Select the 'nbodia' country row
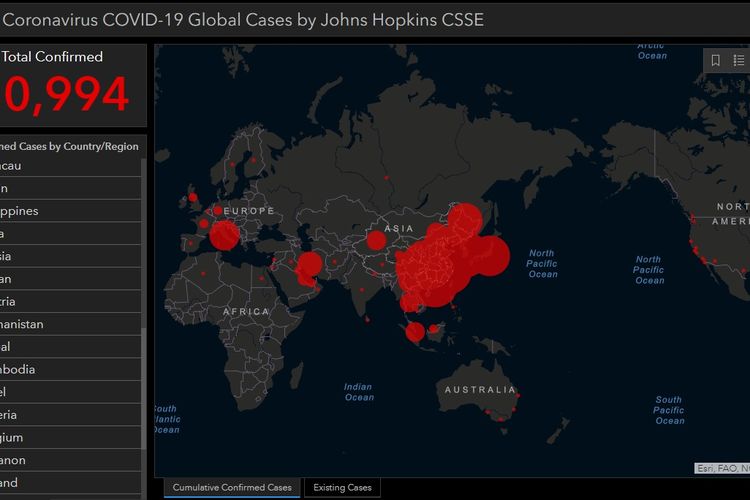This screenshot has width=750, height=500. click(x=70, y=369)
